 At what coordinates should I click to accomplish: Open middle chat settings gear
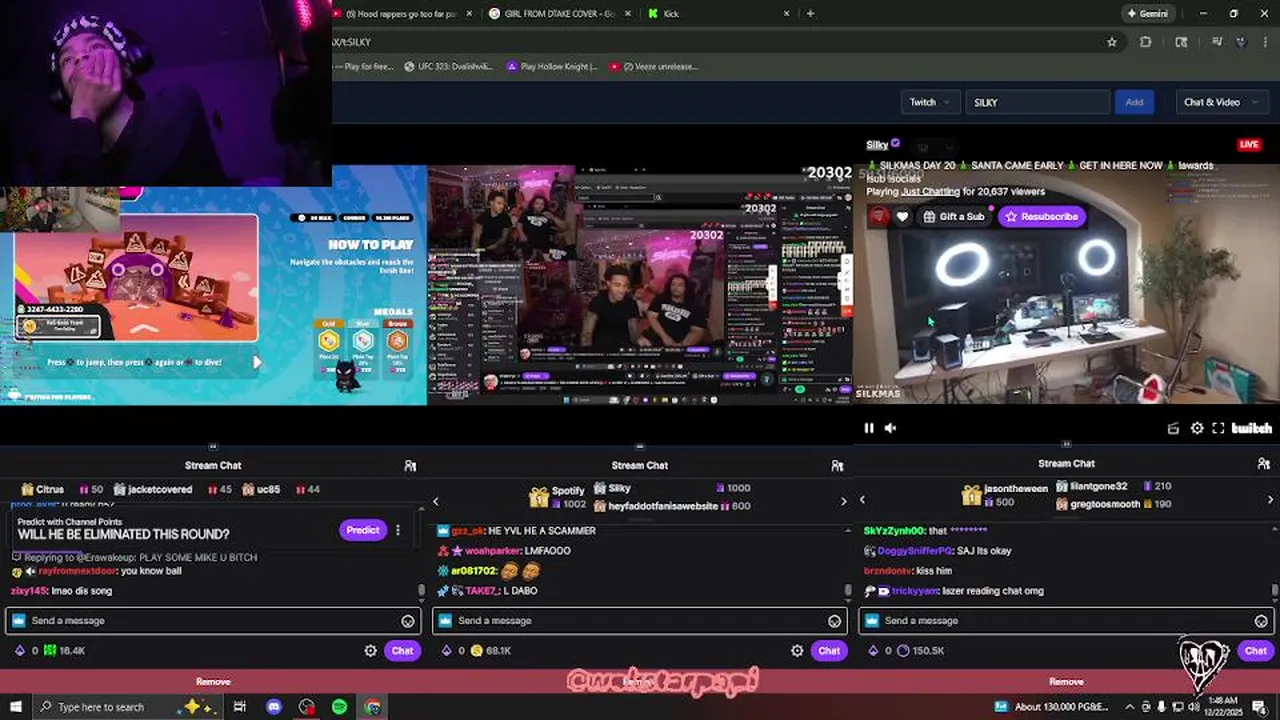(x=797, y=651)
